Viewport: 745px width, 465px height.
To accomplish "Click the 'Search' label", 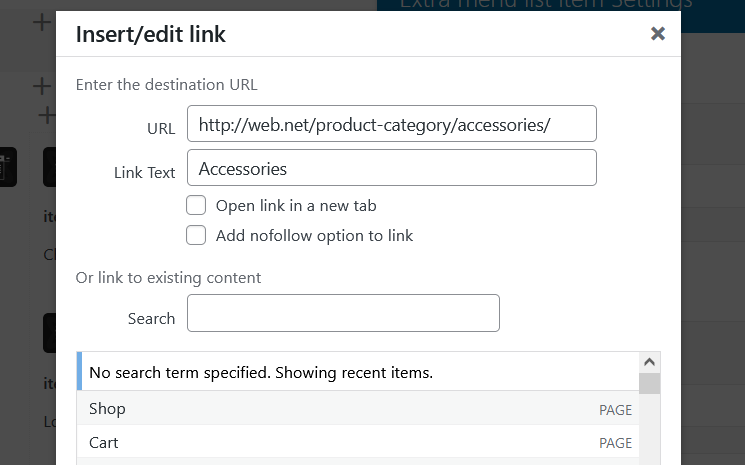I will click(151, 318).
